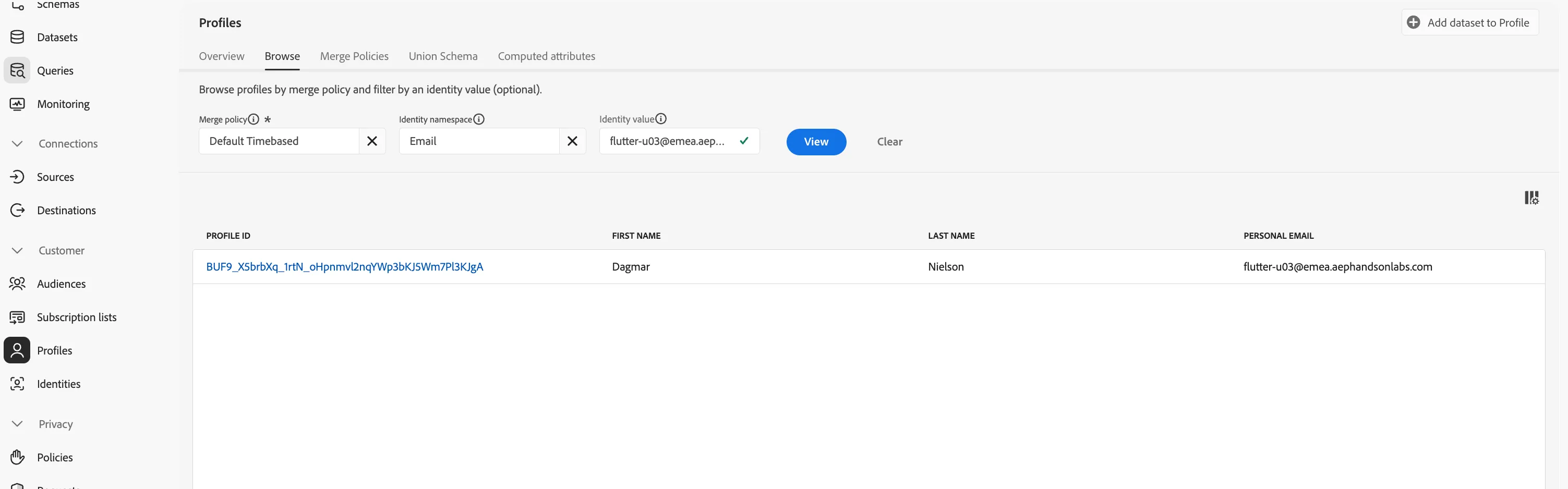Click the Dagmar first name cell

[x=631, y=266]
